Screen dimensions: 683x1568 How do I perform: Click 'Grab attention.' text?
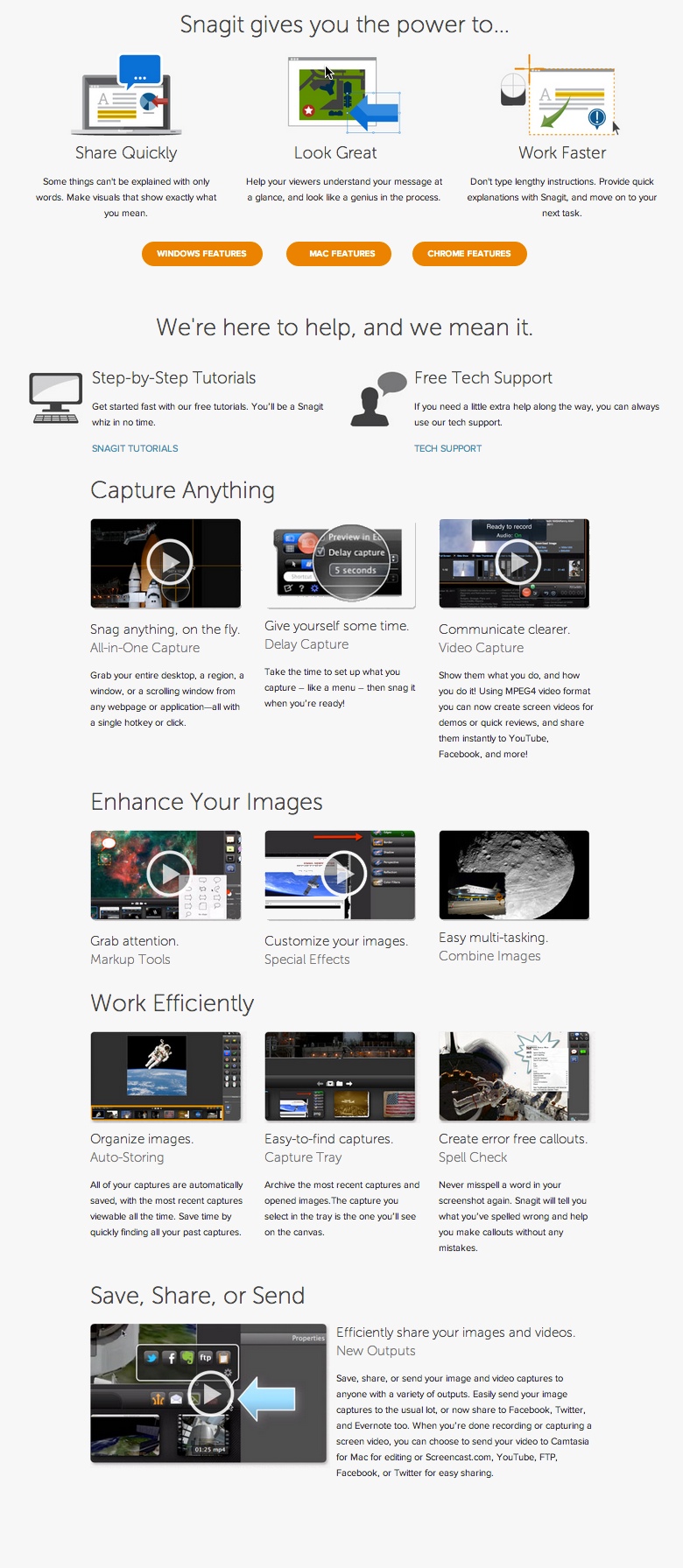134,941
